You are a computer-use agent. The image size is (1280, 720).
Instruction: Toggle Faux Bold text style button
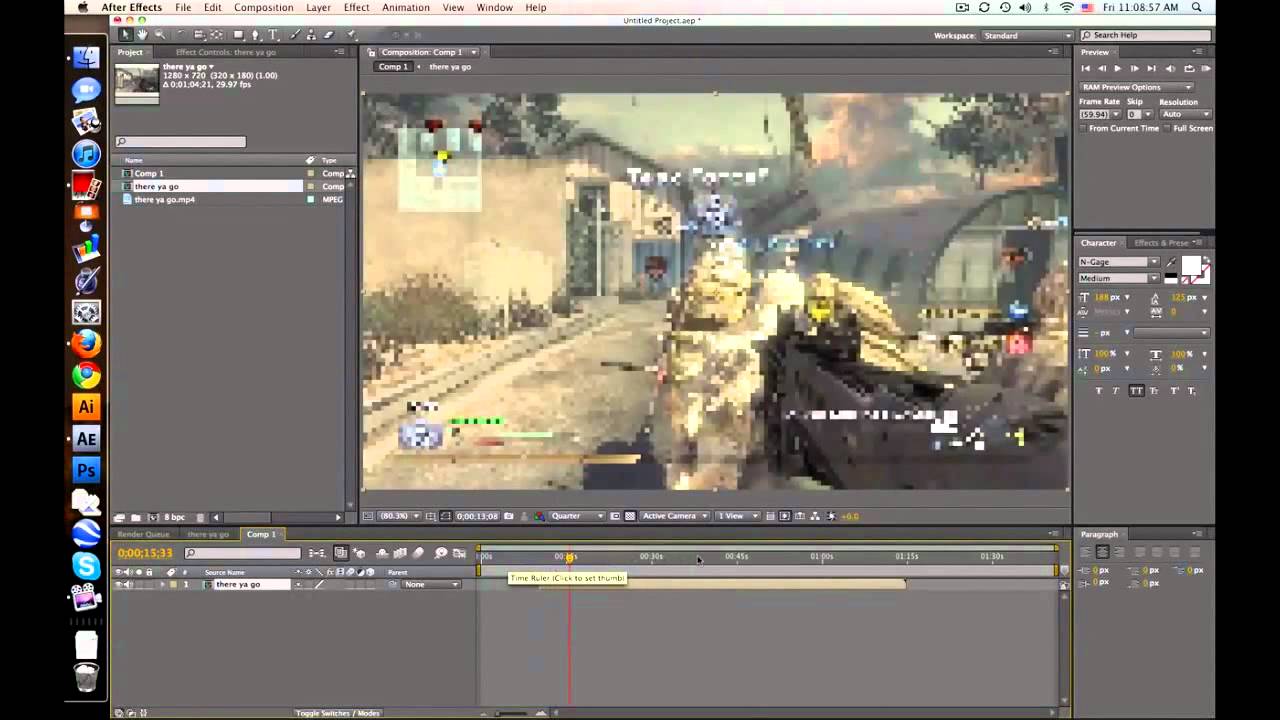click(1098, 391)
